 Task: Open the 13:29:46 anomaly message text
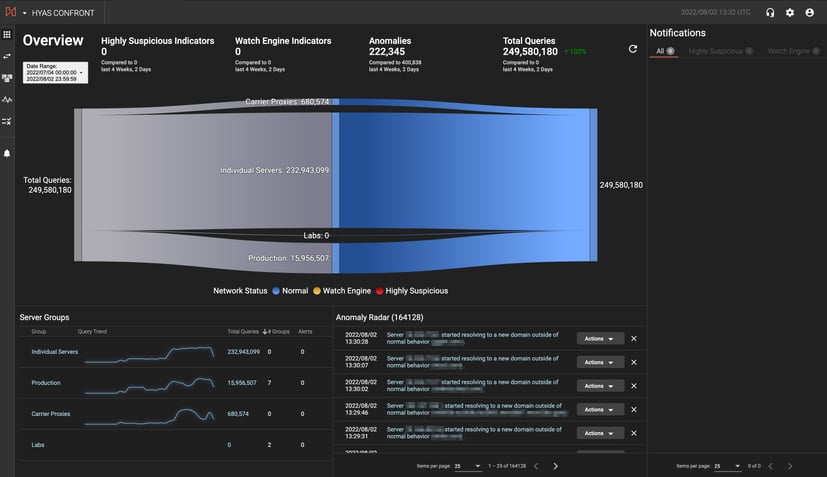click(x=476, y=409)
